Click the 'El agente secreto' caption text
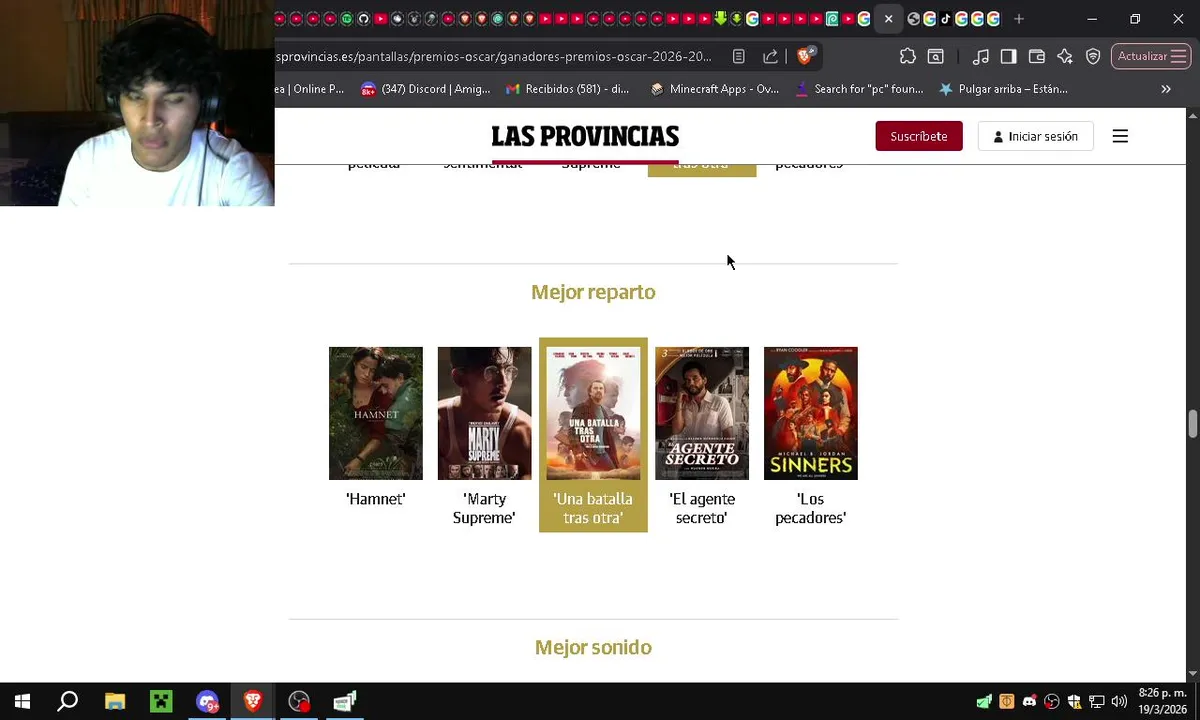 pyautogui.click(x=702, y=508)
